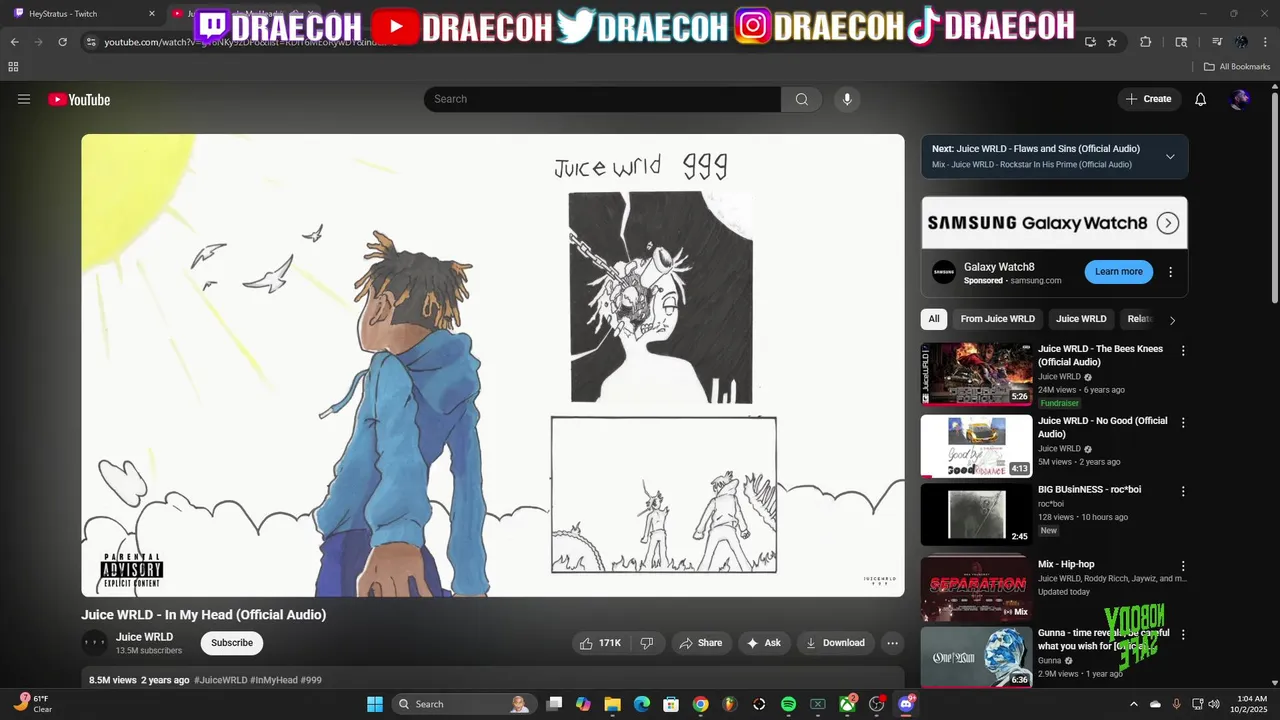Screen dimensions: 1280x720
Task: Reload the page in Chrome
Action: [63, 42]
